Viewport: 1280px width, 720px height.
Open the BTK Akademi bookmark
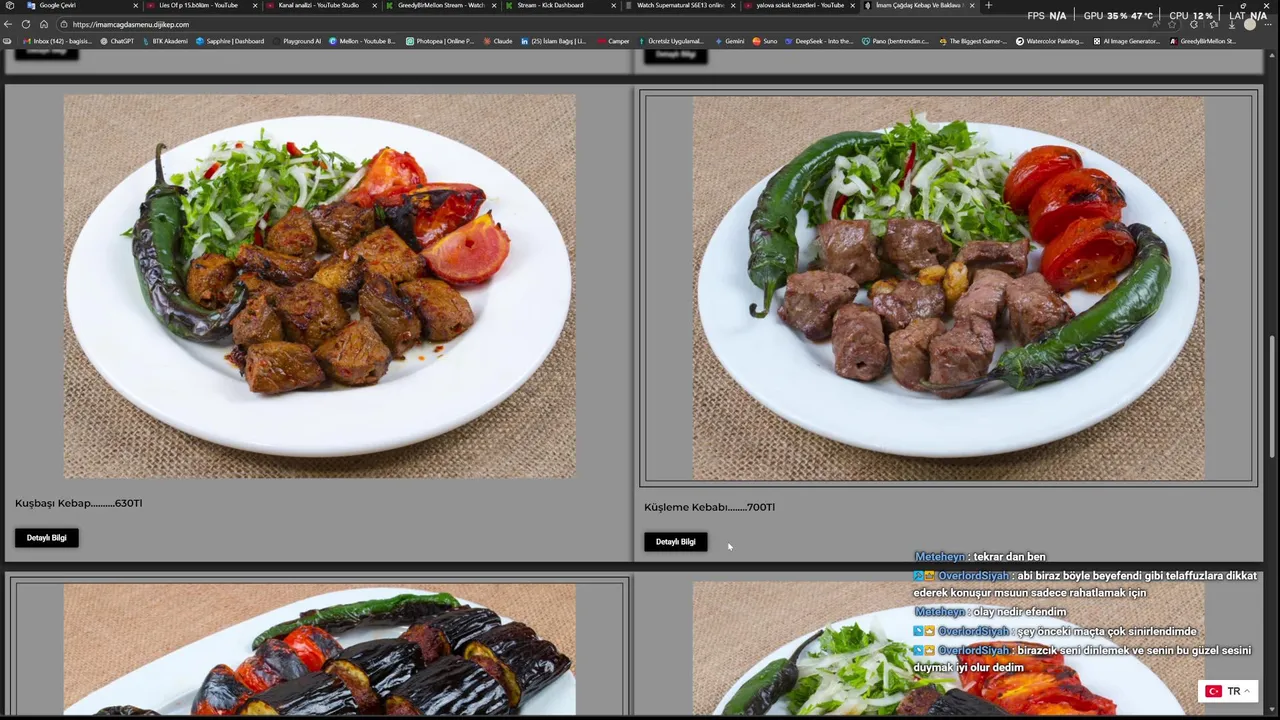[164, 41]
